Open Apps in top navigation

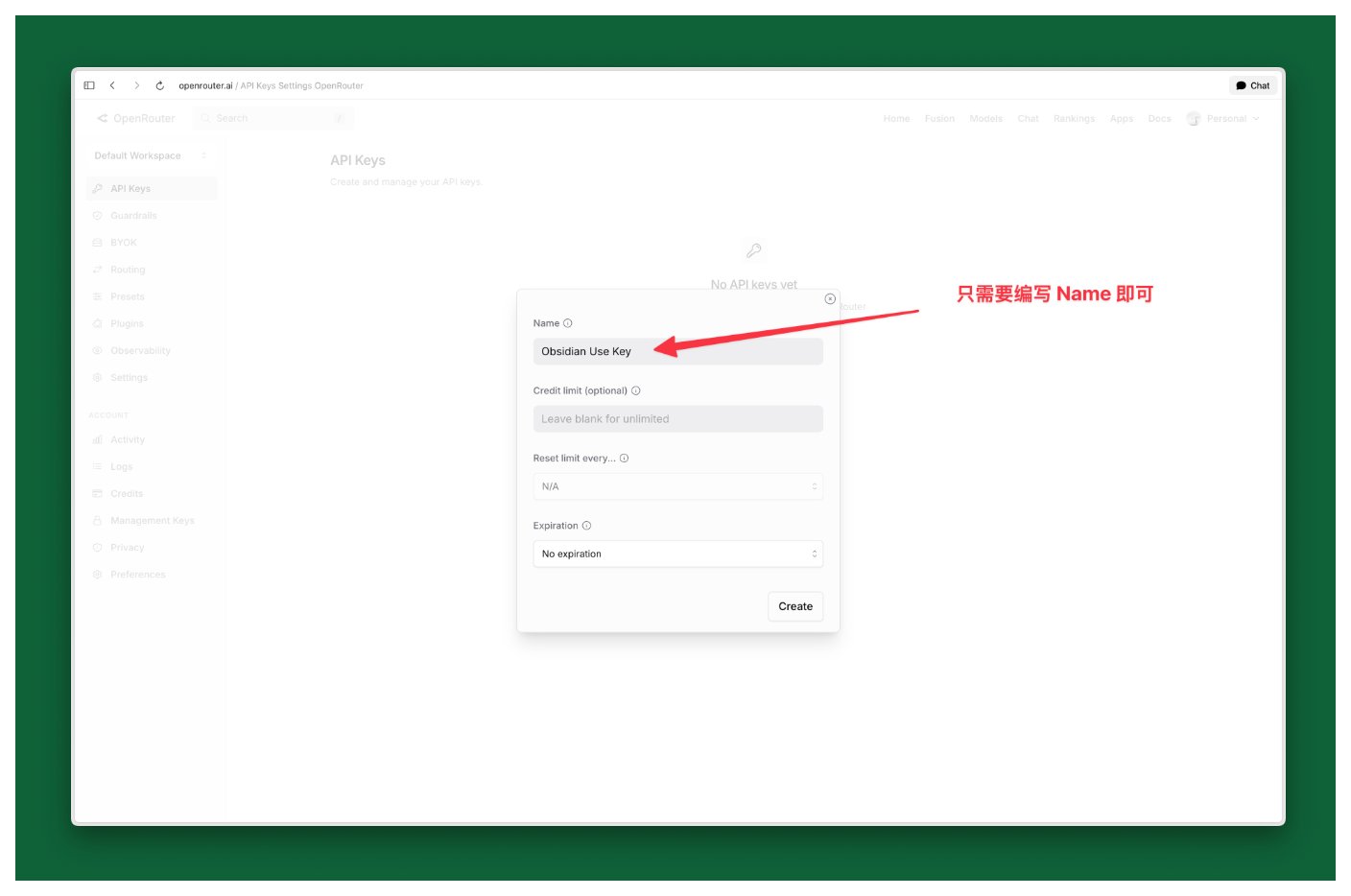tap(1121, 119)
